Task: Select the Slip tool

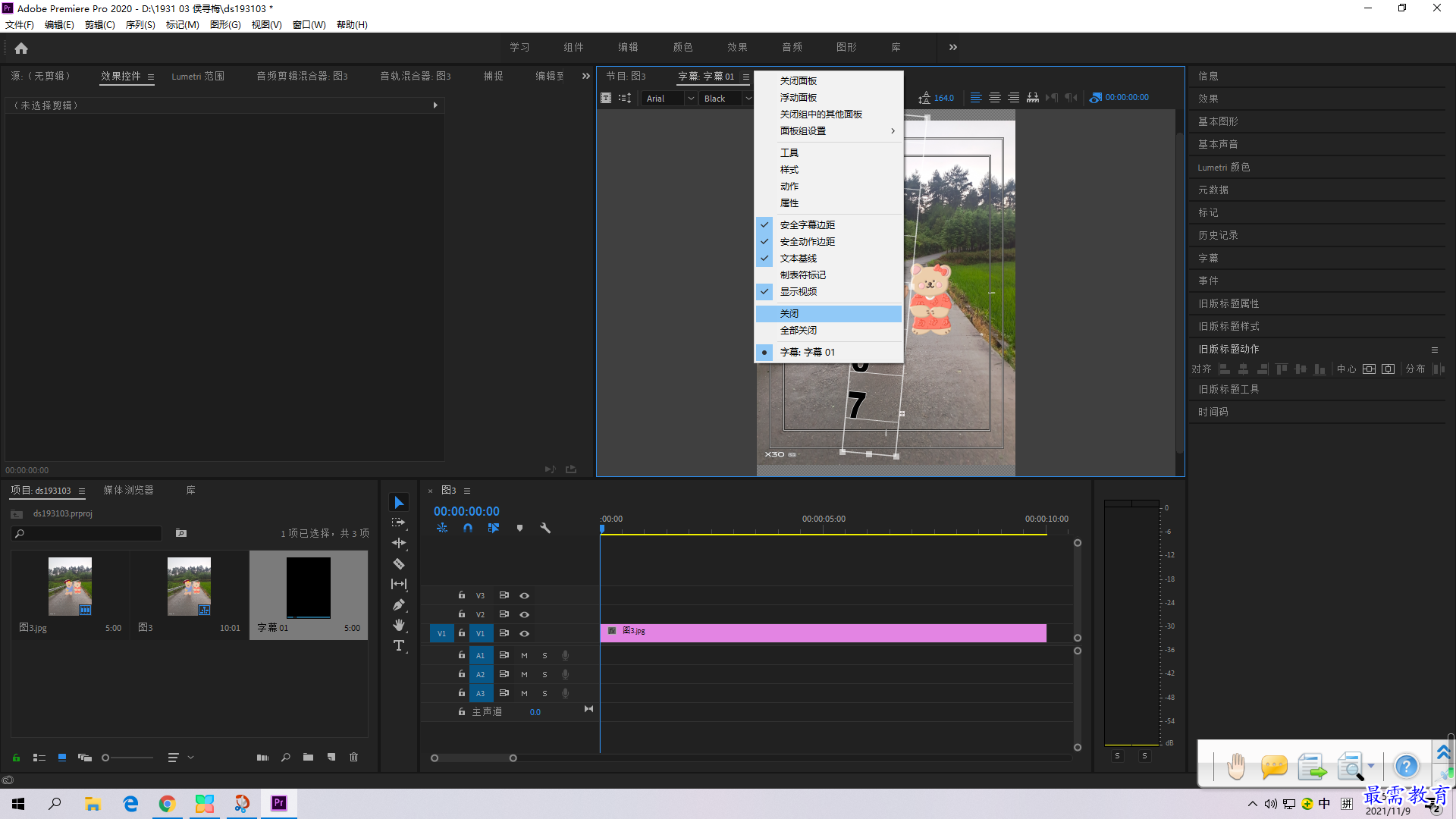Action: pyautogui.click(x=399, y=584)
